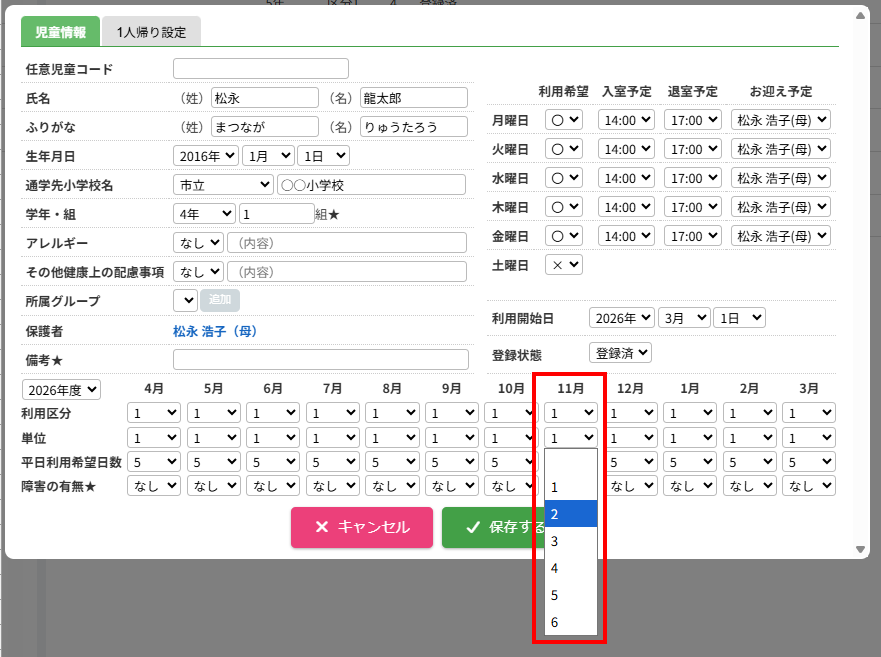881x657 pixels.
Task: Expand the 登録状態 dropdown showing 登録済
Action: tap(620, 353)
